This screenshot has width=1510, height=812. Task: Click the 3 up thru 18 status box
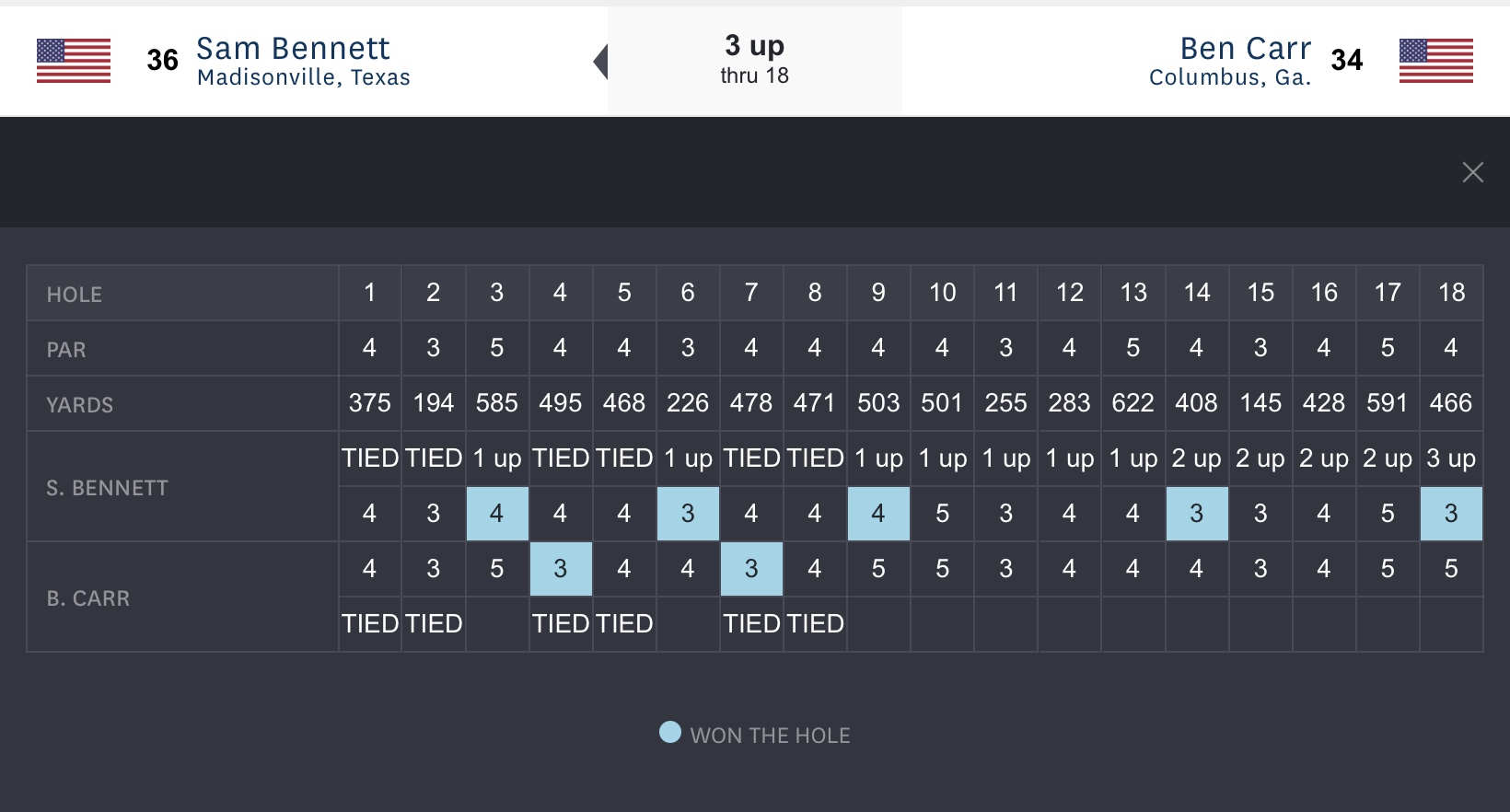tap(754, 60)
